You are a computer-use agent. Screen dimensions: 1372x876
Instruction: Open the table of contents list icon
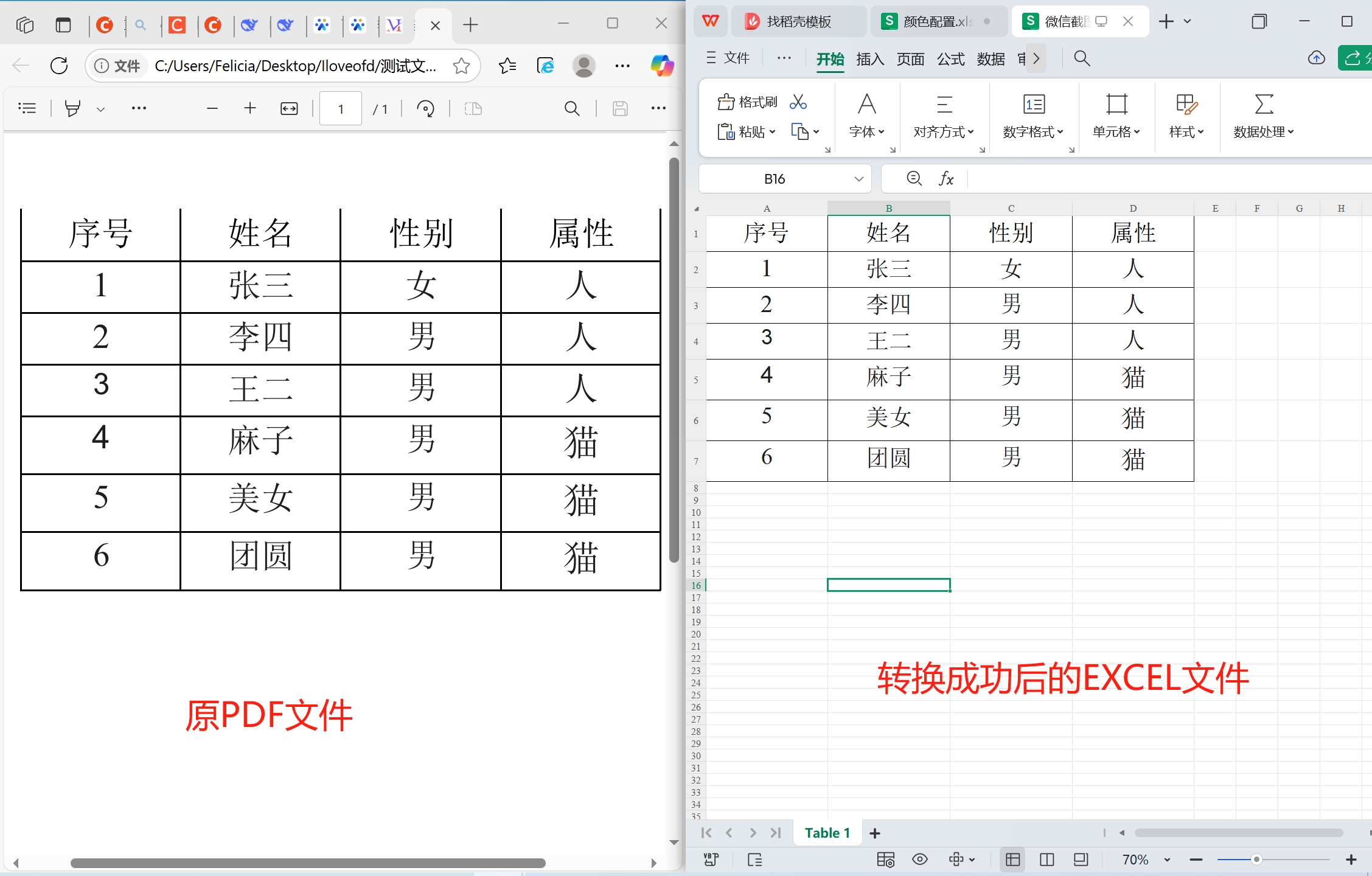point(27,109)
